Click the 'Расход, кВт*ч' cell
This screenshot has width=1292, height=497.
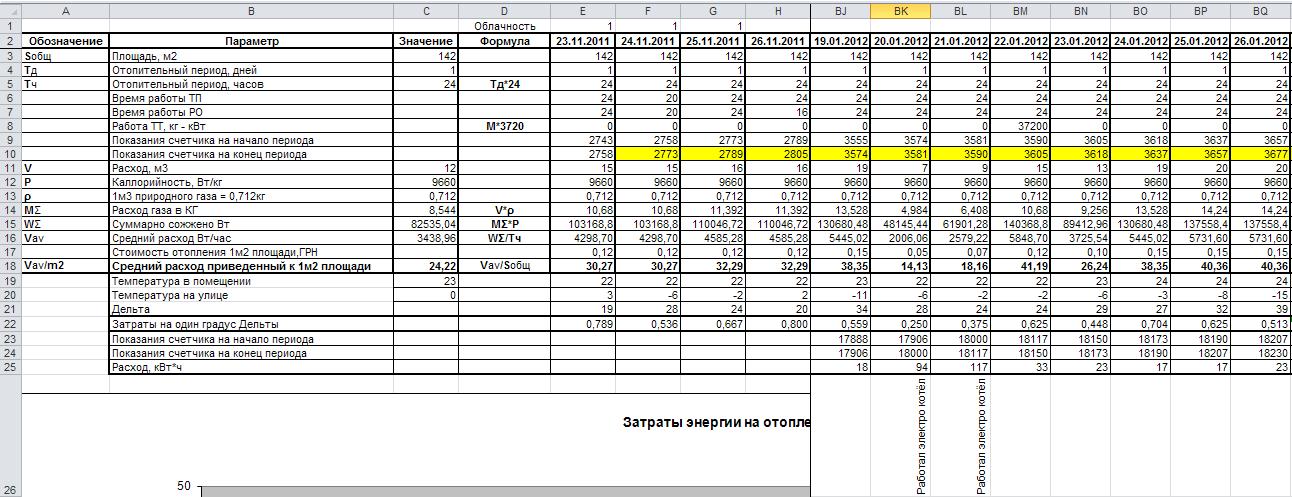click(x=251, y=367)
